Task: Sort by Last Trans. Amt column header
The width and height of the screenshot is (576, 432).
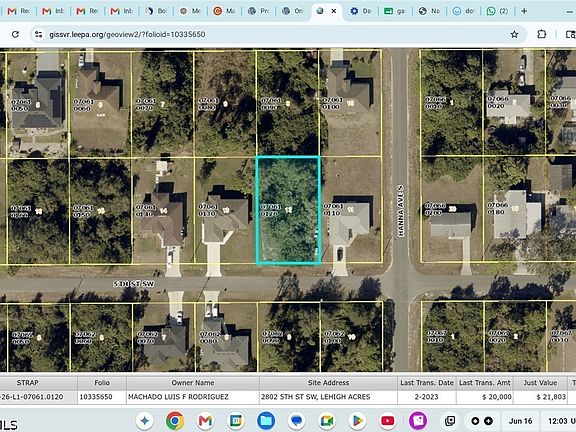Action: [x=485, y=383]
